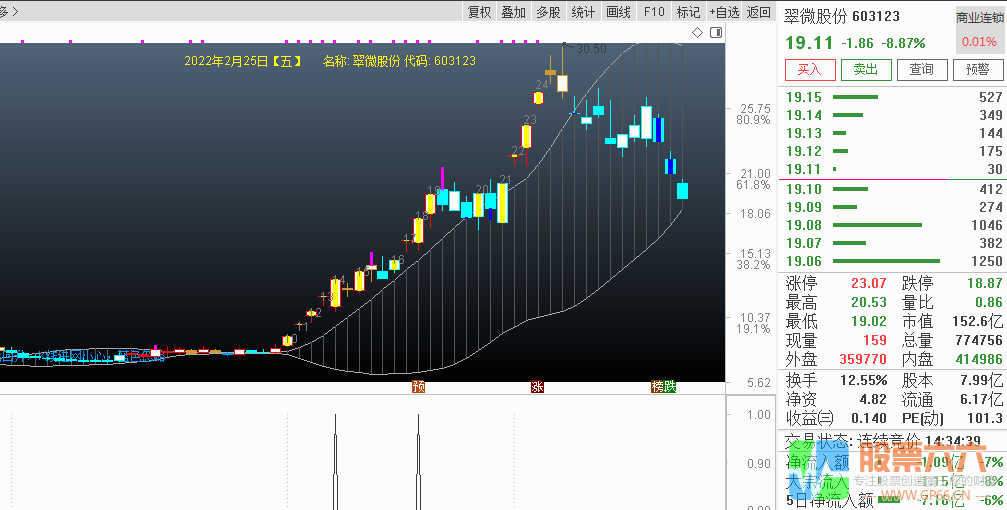Click the 外盘 value 359770
This screenshot has width=1007, height=510.
[863, 359]
